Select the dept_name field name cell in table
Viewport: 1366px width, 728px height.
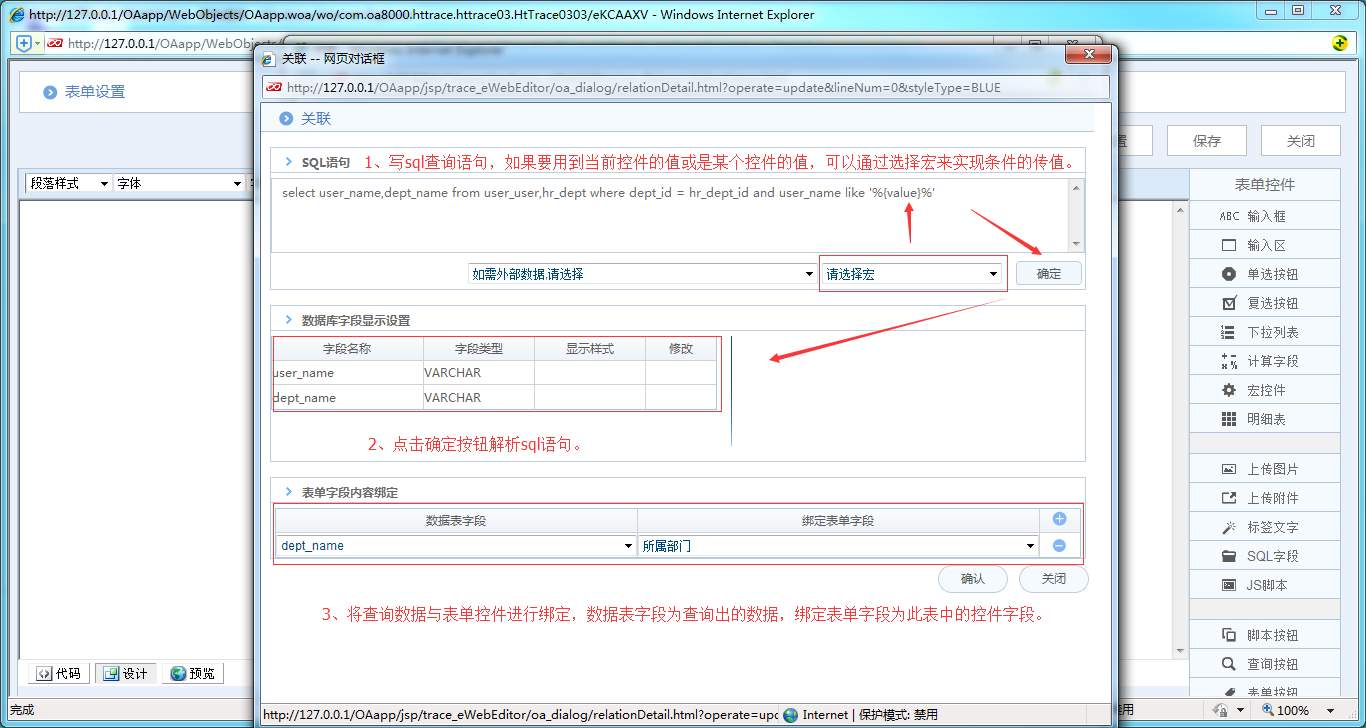[x=348, y=398]
